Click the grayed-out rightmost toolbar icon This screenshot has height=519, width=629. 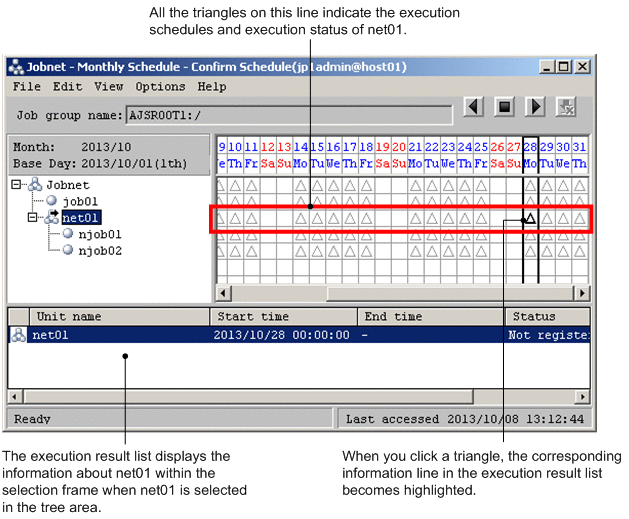(566, 107)
